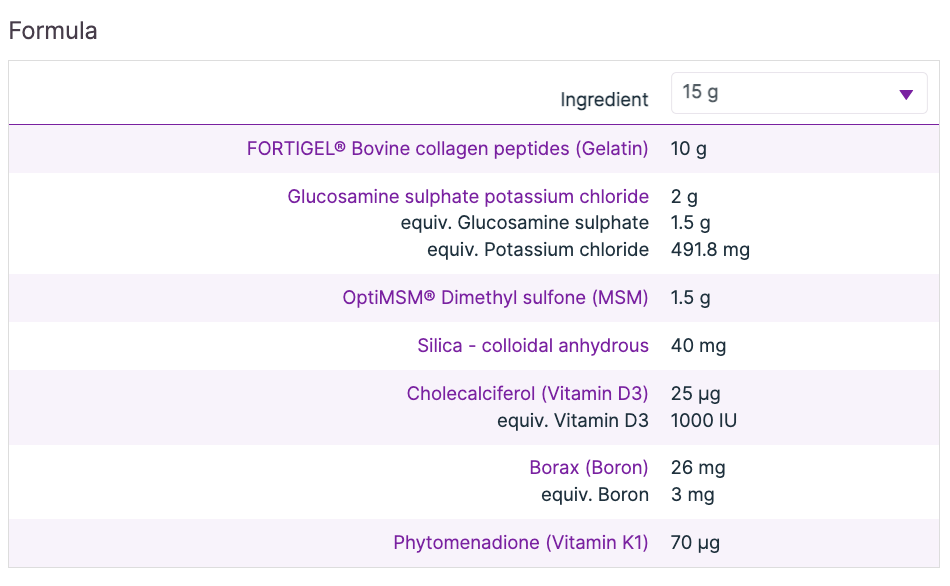
Task: Select the equiv. Potassium chloride text
Action: pyautogui.click(x=537, y=249)
